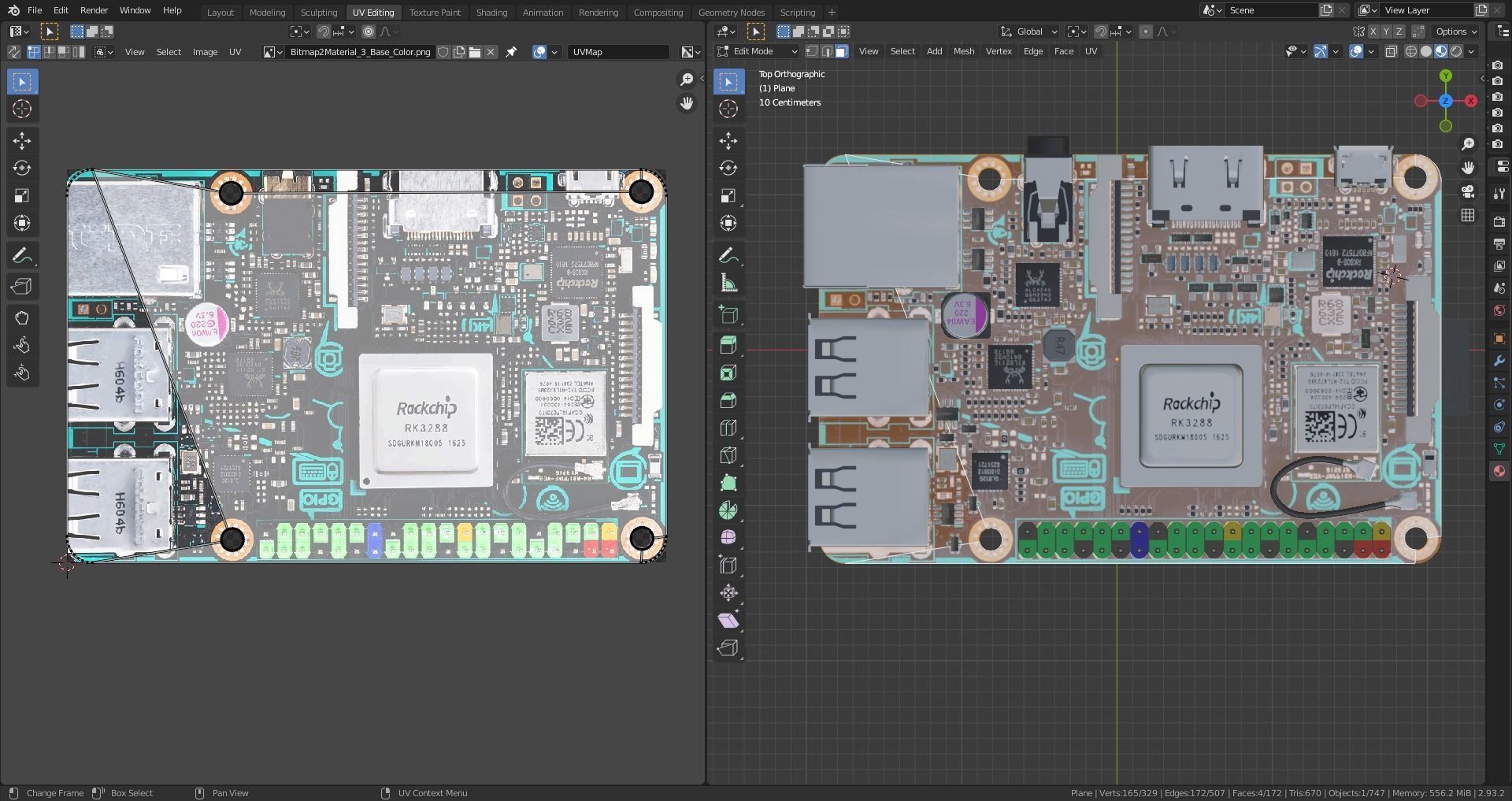1512x801 pixels.
Task: Open the UVMap selector field
Action: tap(619, 52)
